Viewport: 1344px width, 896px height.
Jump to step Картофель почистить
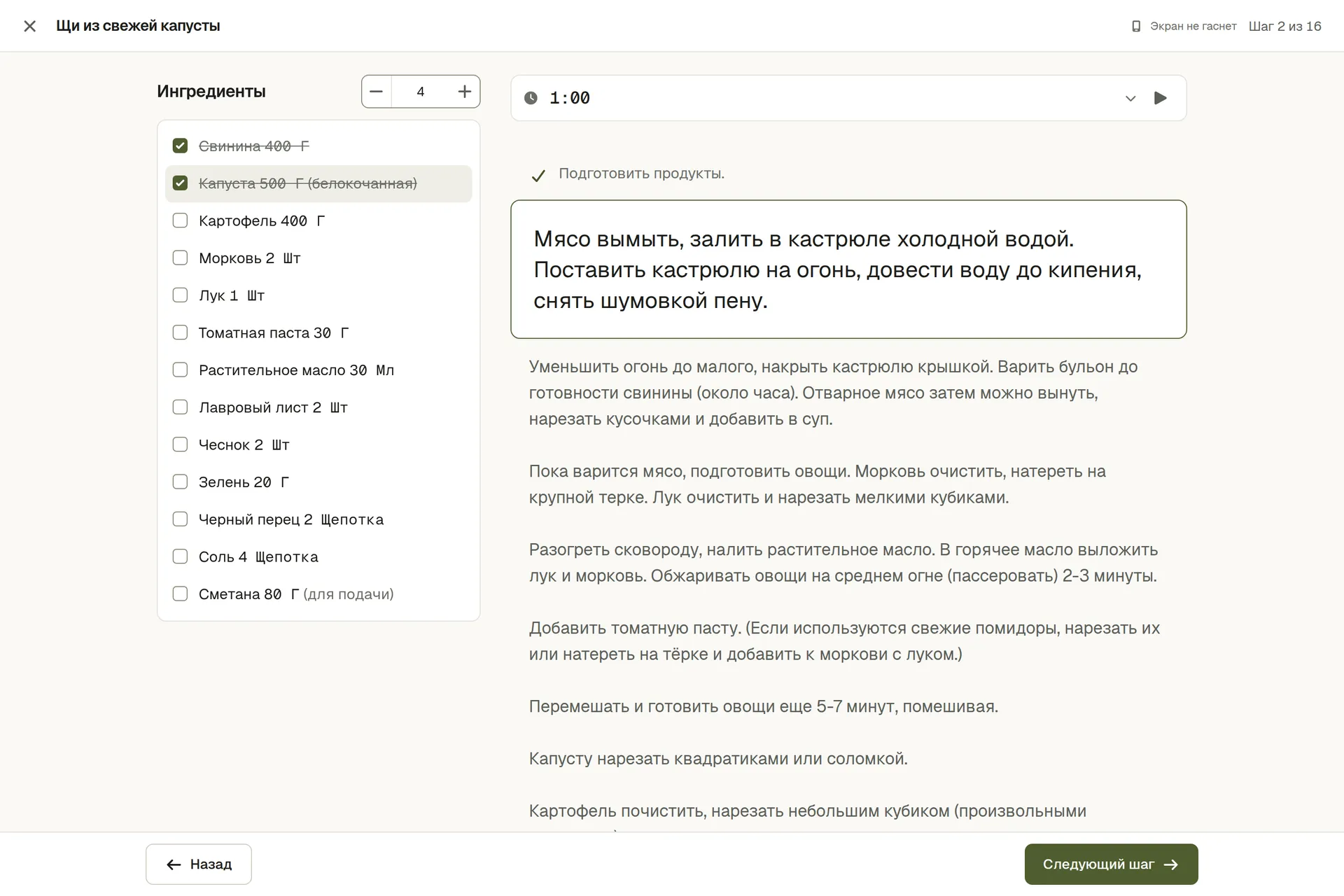click(807, 811)
